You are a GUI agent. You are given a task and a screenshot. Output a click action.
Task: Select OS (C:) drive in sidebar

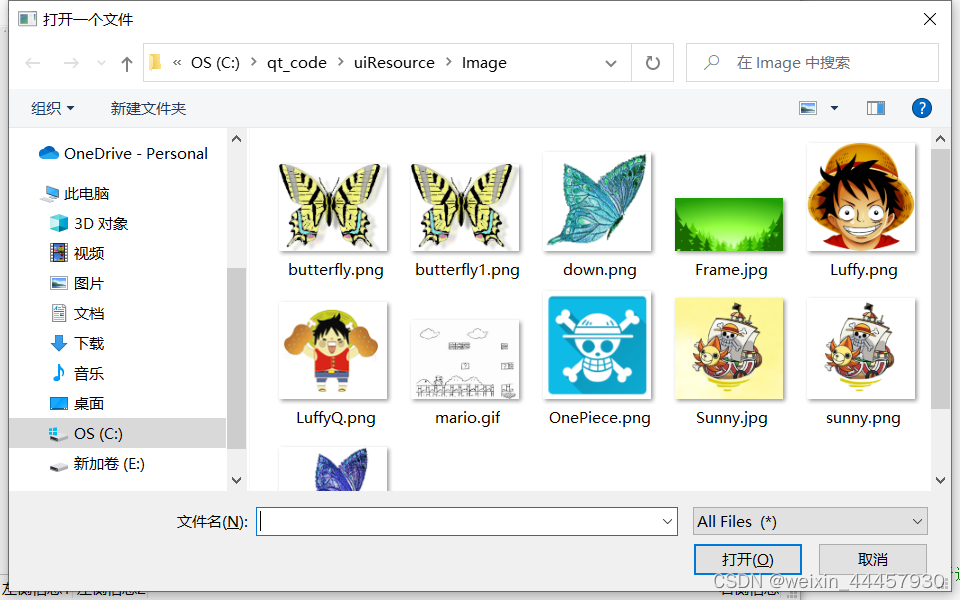(x=118, y=433)
